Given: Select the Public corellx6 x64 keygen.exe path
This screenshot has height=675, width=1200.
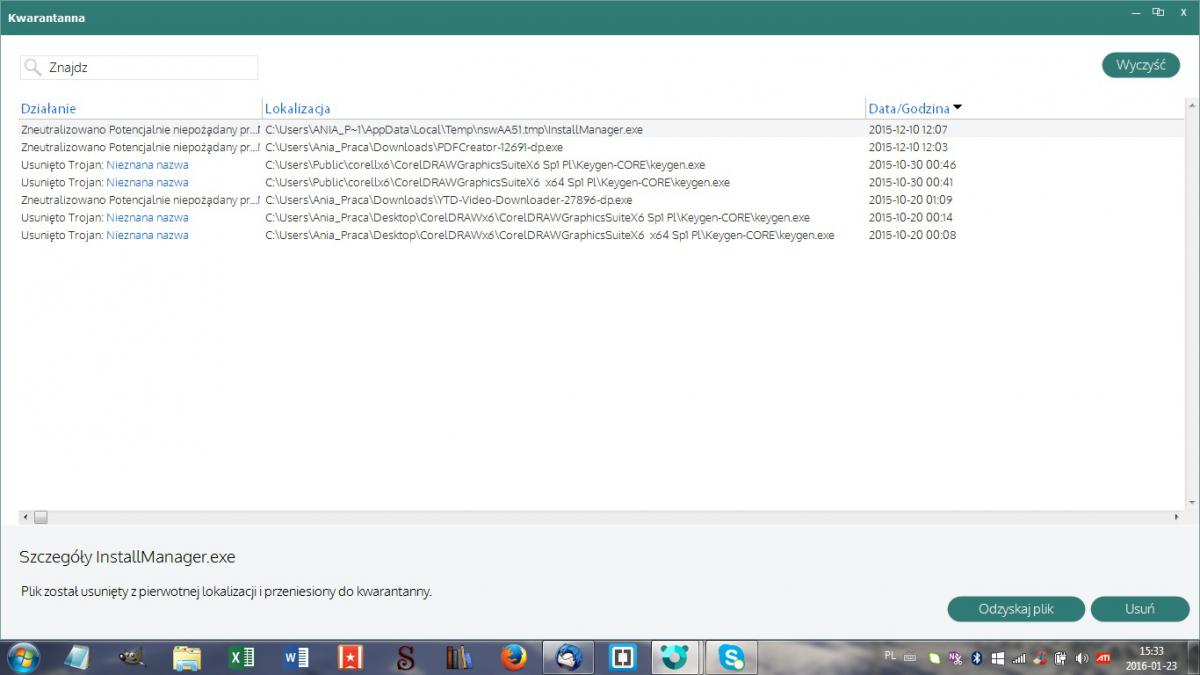Looking at the screenshot, I should (497, 183).
